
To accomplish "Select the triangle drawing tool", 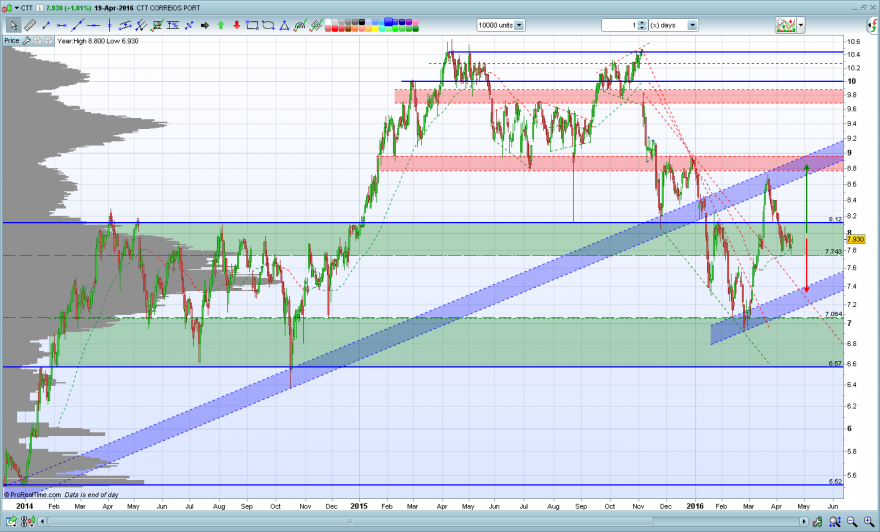I will coord(285,25).
